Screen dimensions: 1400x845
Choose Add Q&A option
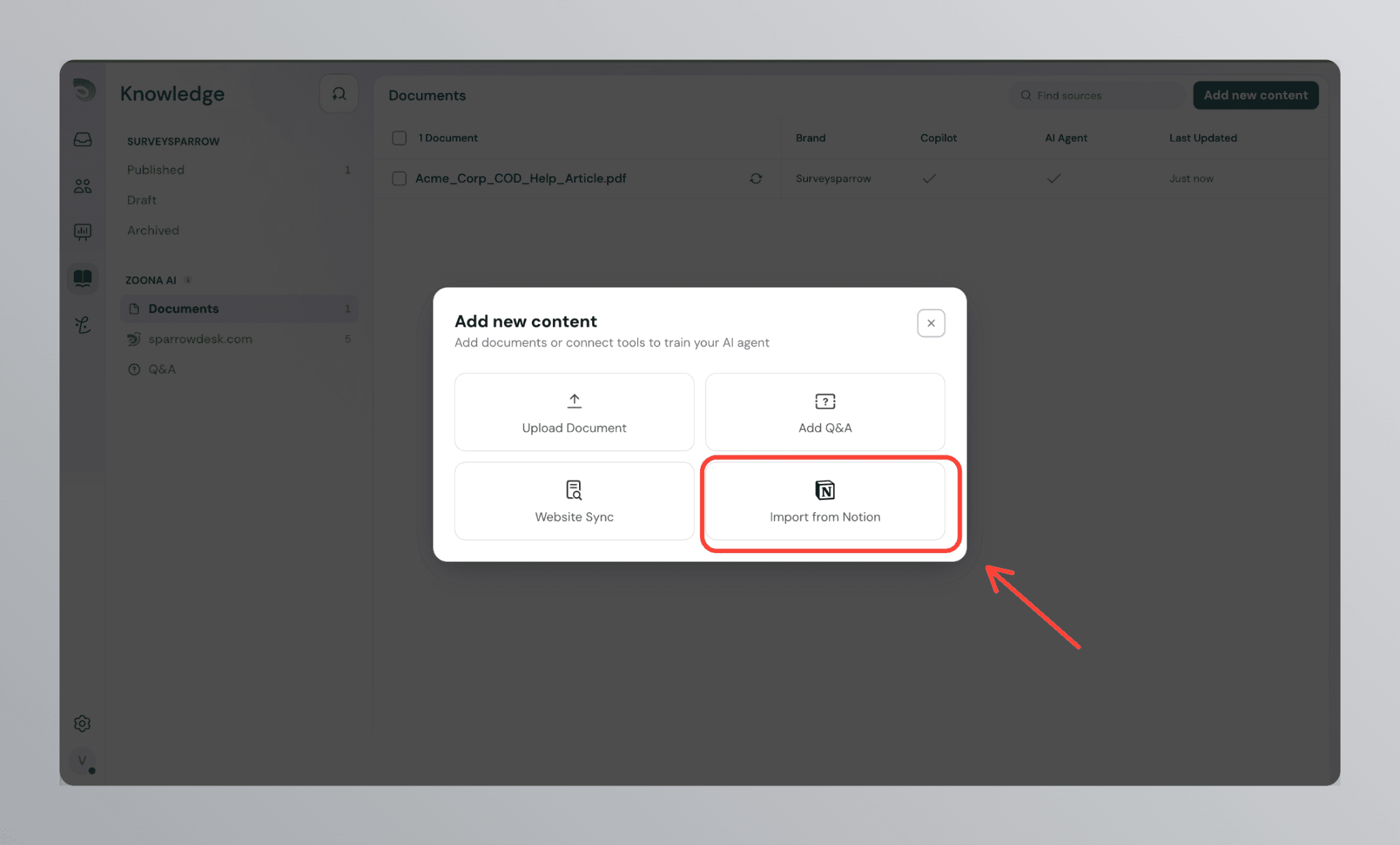(825, 412)
